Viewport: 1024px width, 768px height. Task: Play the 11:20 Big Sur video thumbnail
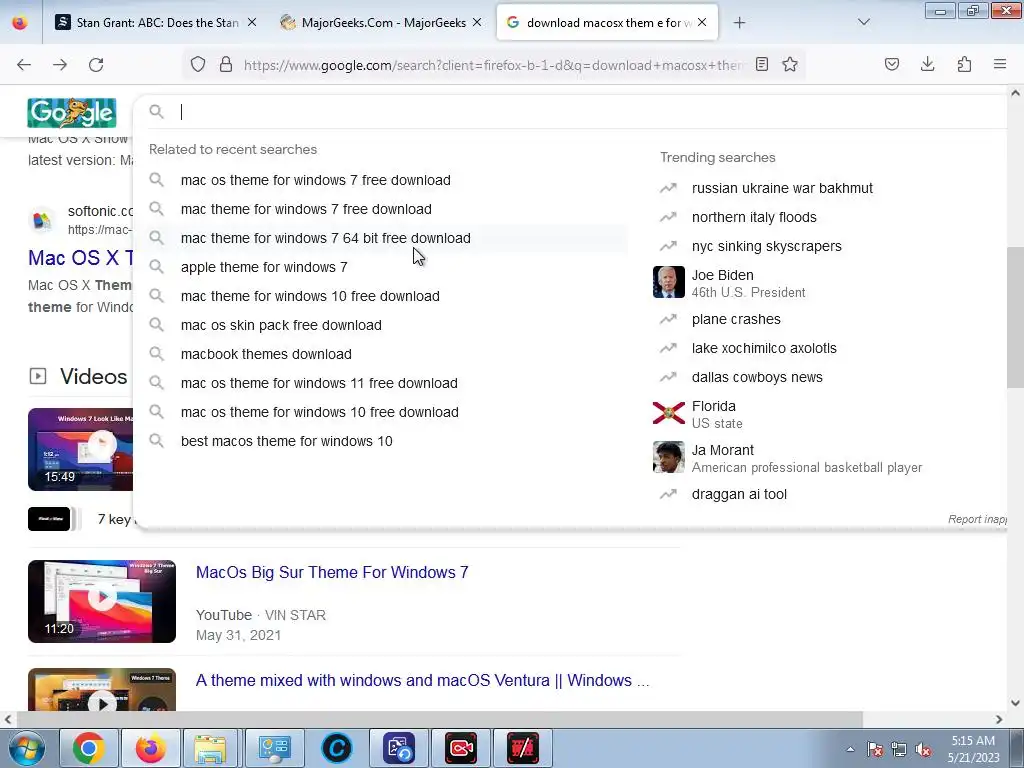(102, 601)
